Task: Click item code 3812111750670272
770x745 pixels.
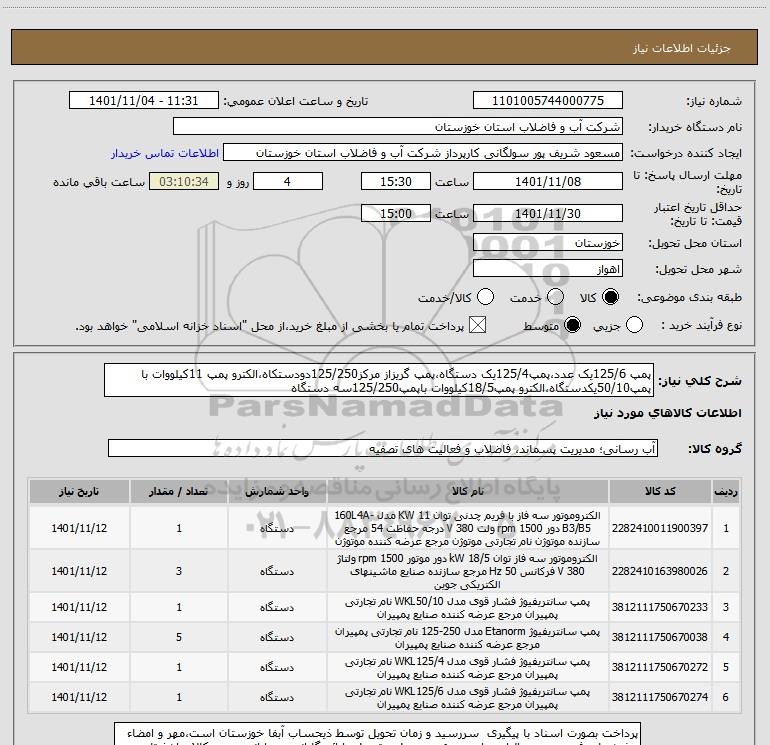Action: (x=660, y=667)
